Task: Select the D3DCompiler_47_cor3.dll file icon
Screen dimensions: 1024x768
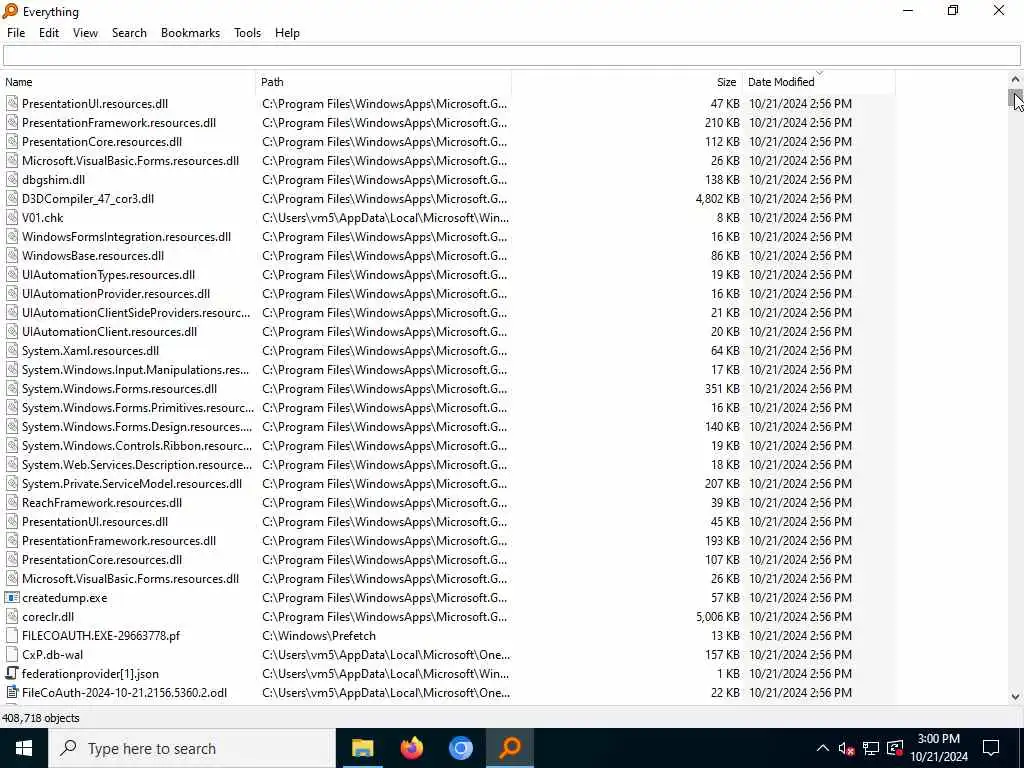Action: click(x=12, y=199)
